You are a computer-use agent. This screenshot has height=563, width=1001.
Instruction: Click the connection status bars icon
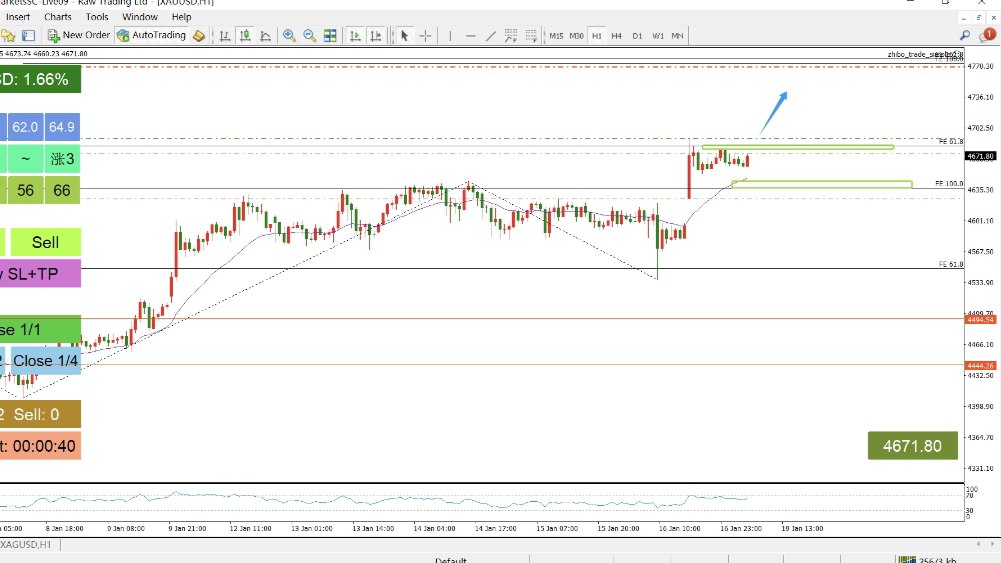point(907,560)
